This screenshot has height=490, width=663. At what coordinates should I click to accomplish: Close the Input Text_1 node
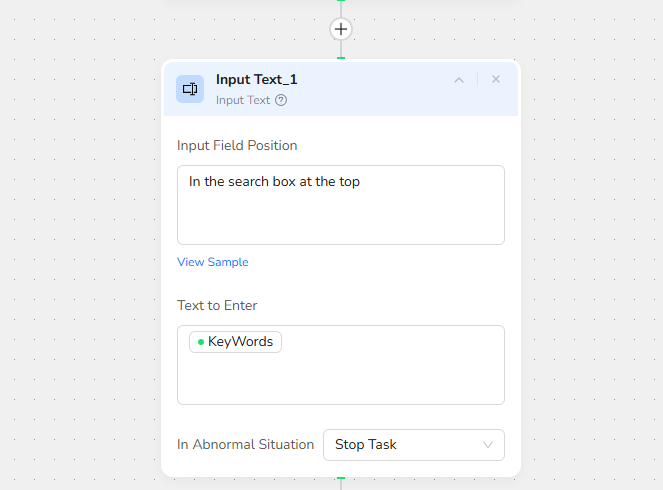[496, 80]
